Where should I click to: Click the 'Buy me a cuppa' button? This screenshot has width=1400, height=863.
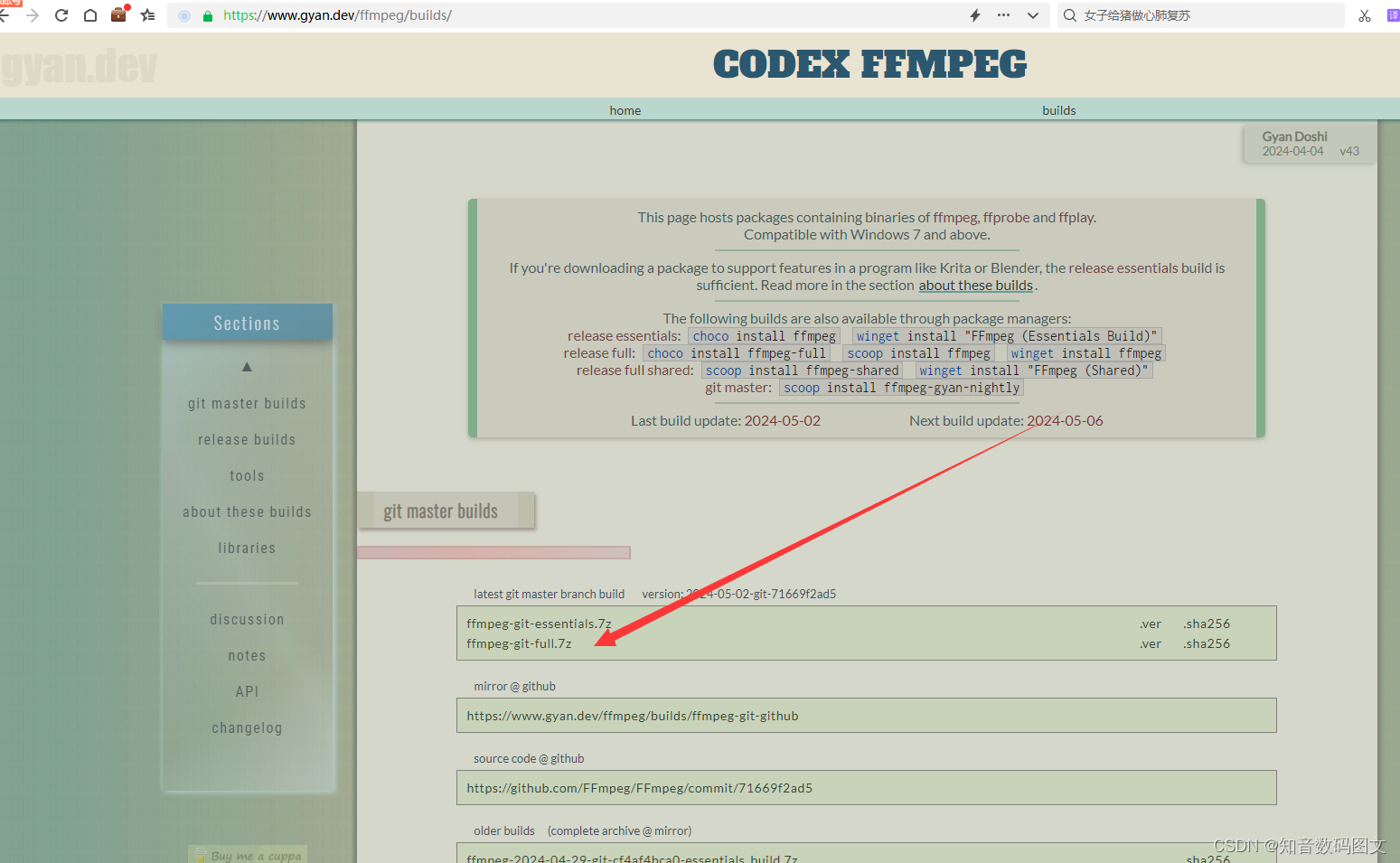(247, 854)
